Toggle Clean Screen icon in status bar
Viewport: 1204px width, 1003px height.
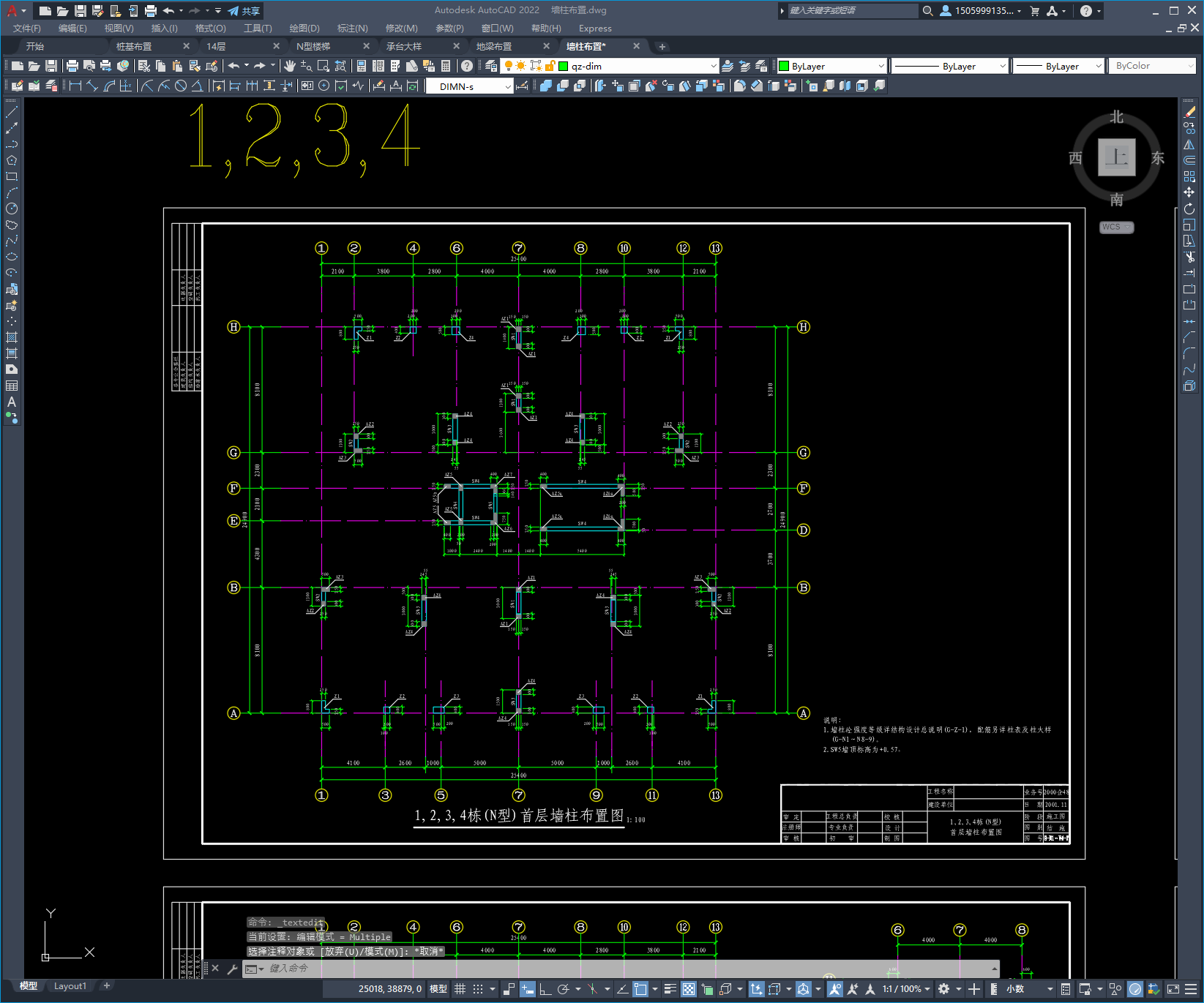click(x=1173, y=989)
